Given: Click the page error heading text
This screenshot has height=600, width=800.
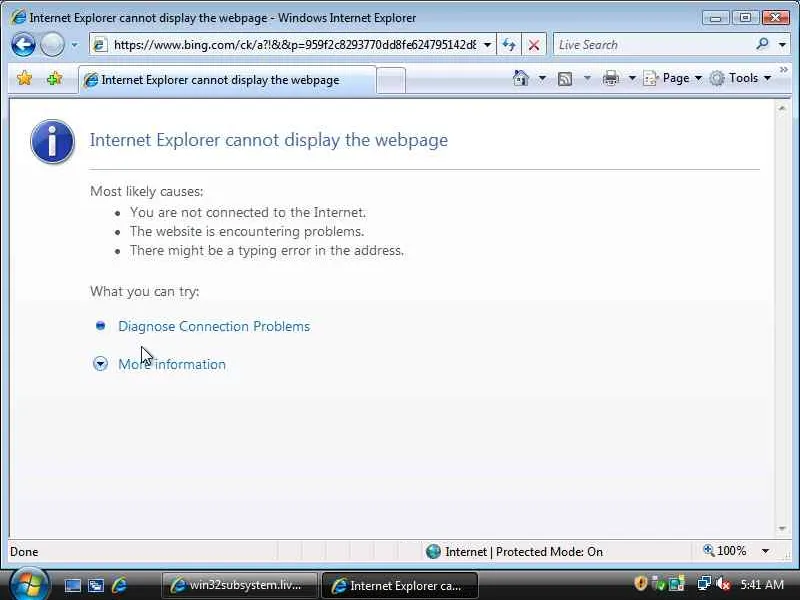Looking at the screenshot, I should (x=268, y=140).
